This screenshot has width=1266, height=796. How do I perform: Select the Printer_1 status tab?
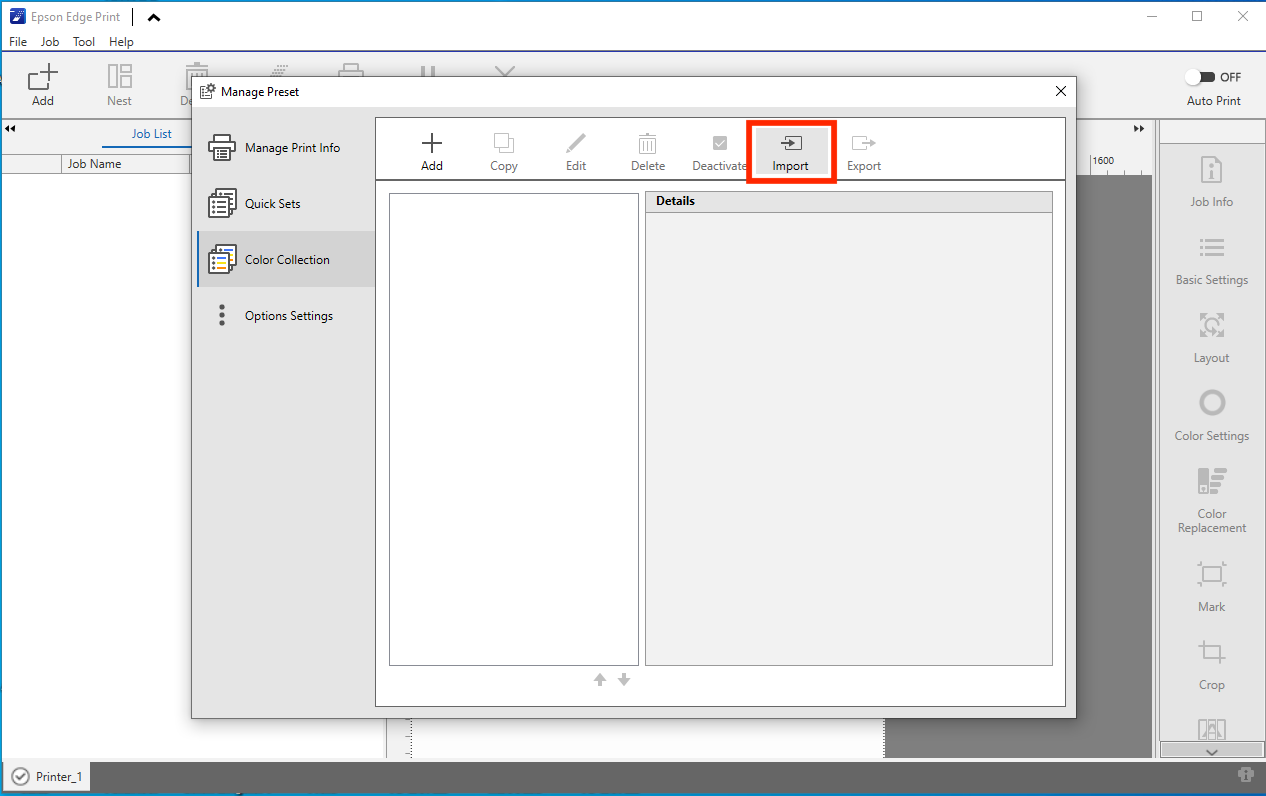tap(47, 777)
